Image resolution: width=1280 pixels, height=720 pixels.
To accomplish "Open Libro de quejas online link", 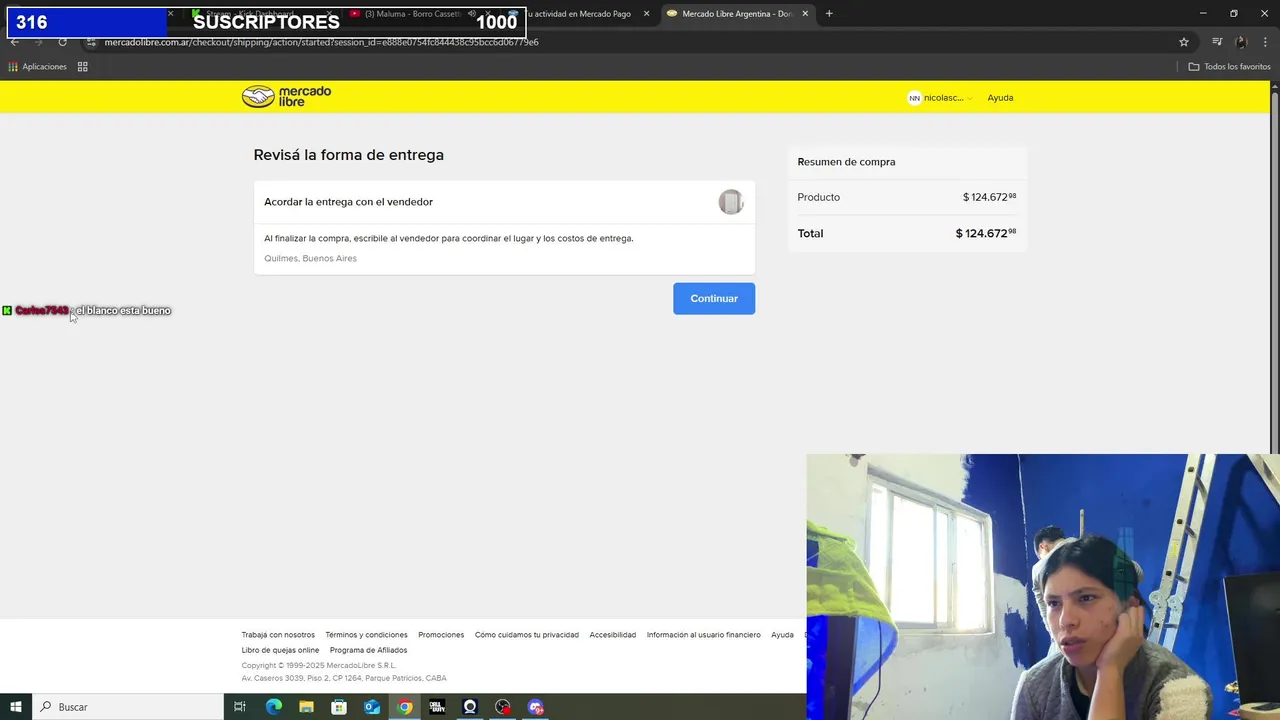I will point(280,650).
